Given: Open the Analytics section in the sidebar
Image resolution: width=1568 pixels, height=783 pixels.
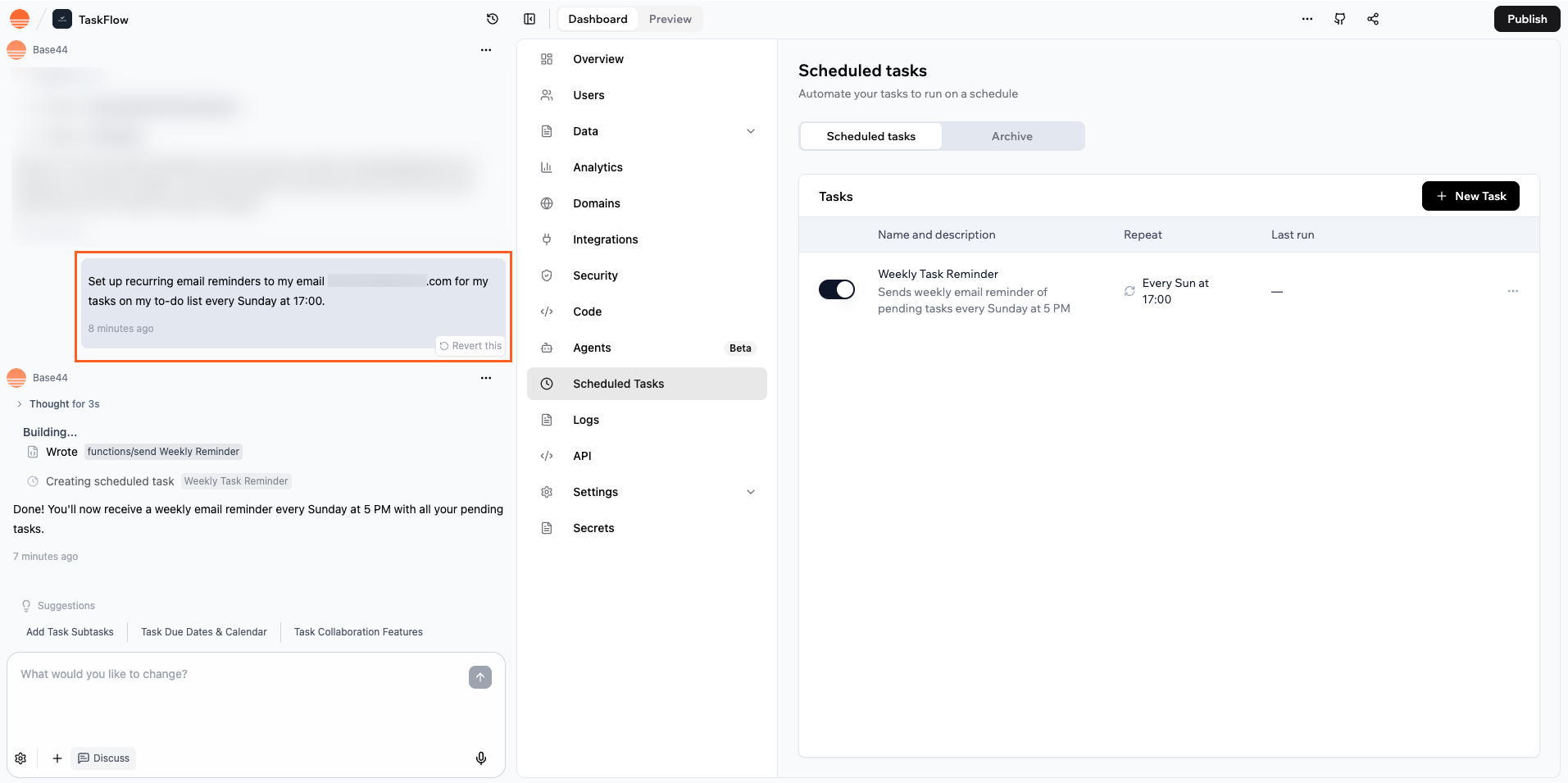Looking at the screenshot, I should 597,167.
